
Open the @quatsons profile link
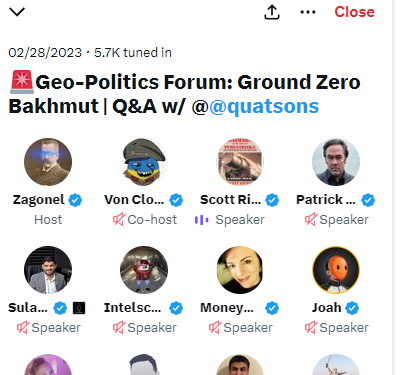tap(264, 106)
